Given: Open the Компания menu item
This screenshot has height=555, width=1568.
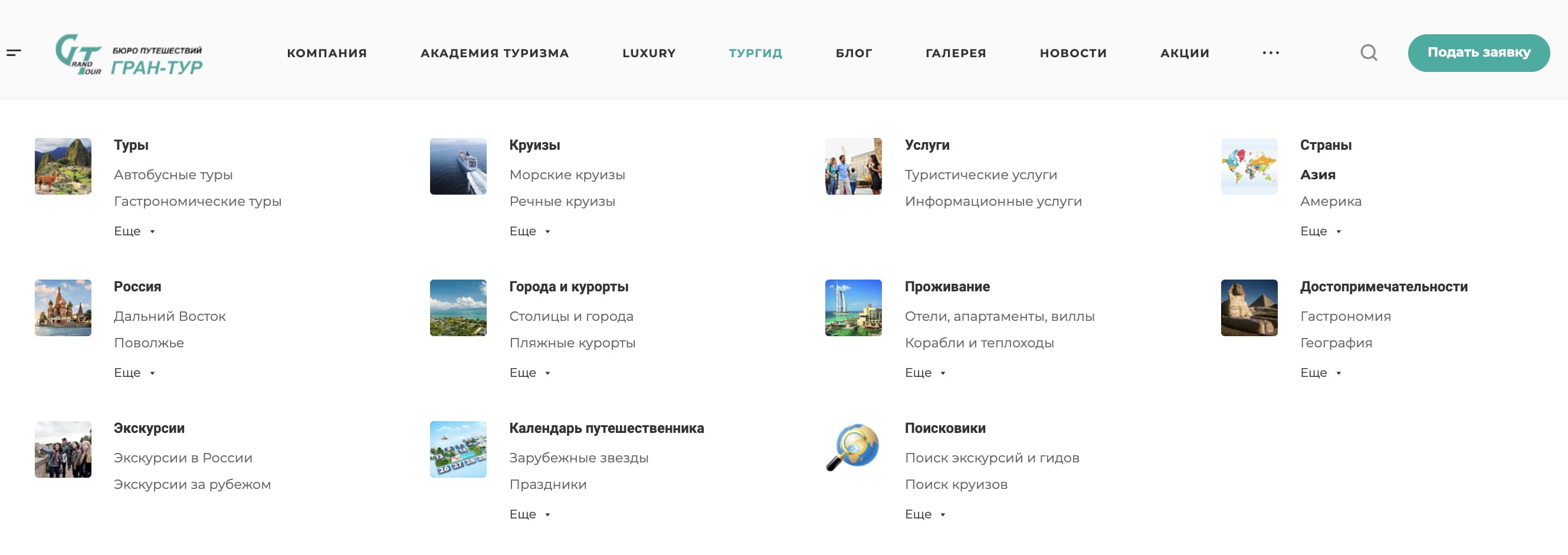Looking at the screenshot, I should [x=327, y=54].
